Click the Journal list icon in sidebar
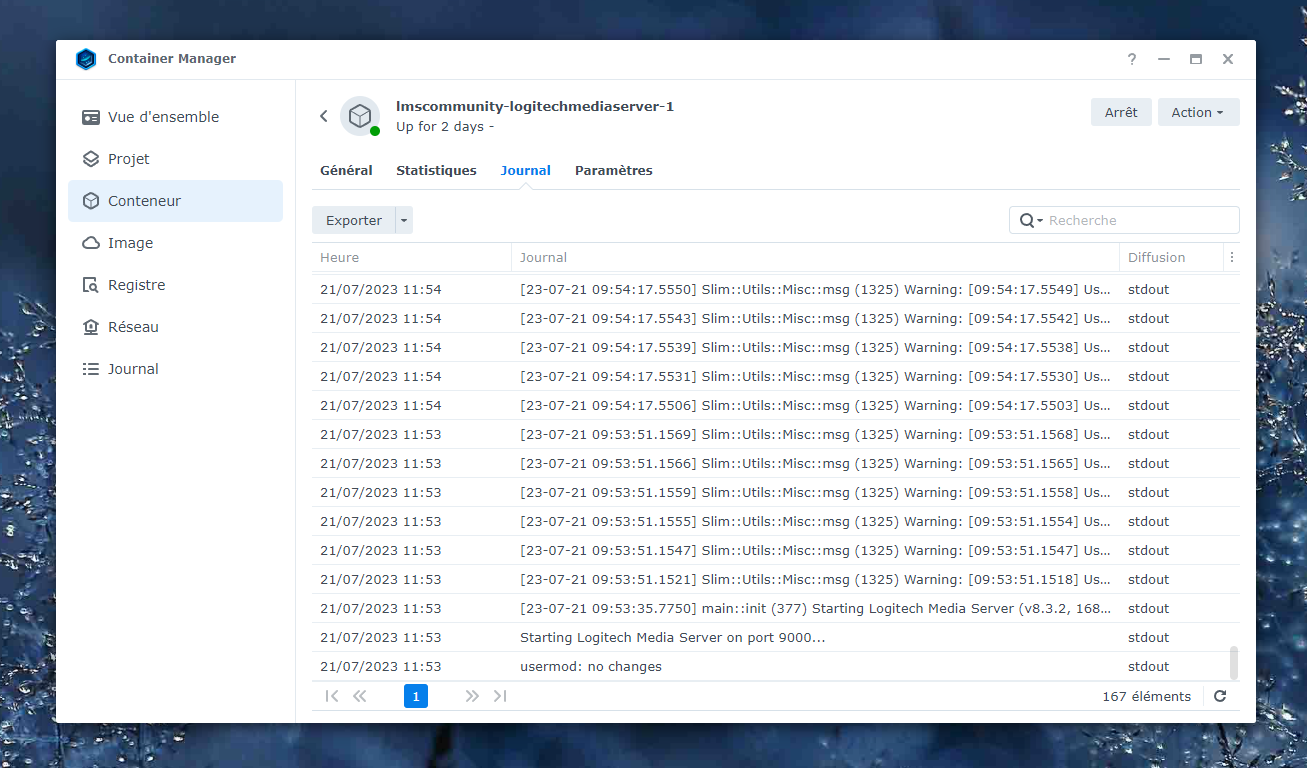The width and height of the screenshot is (1307, 768). (x=91, y=369)
